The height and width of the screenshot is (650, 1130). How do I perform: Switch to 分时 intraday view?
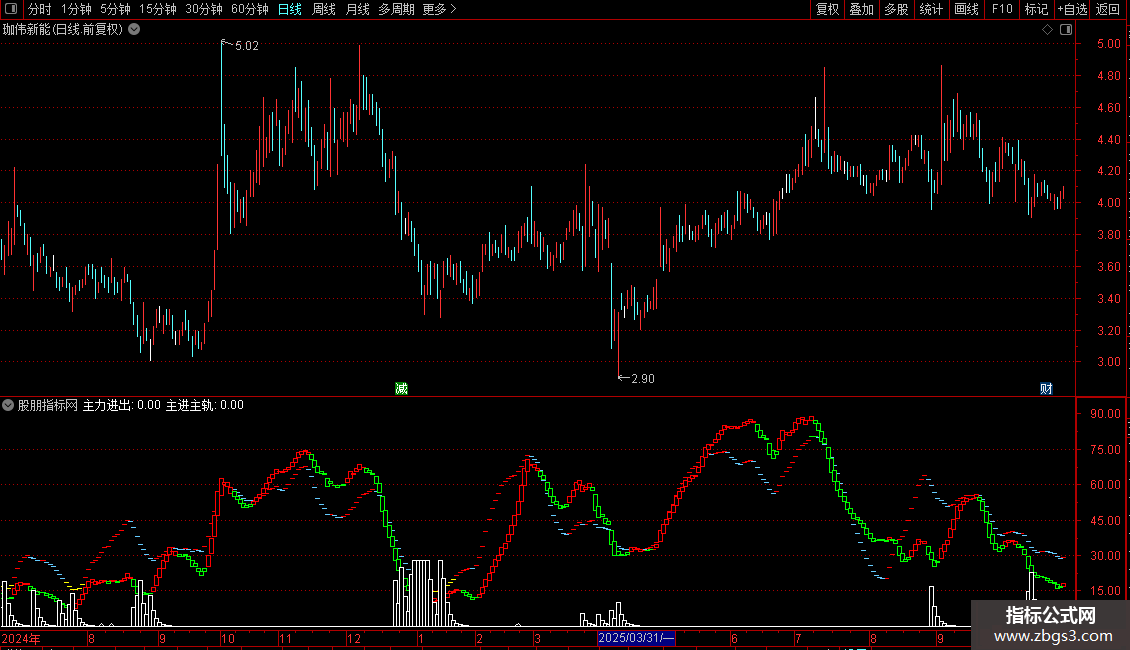tap(40, 9)
